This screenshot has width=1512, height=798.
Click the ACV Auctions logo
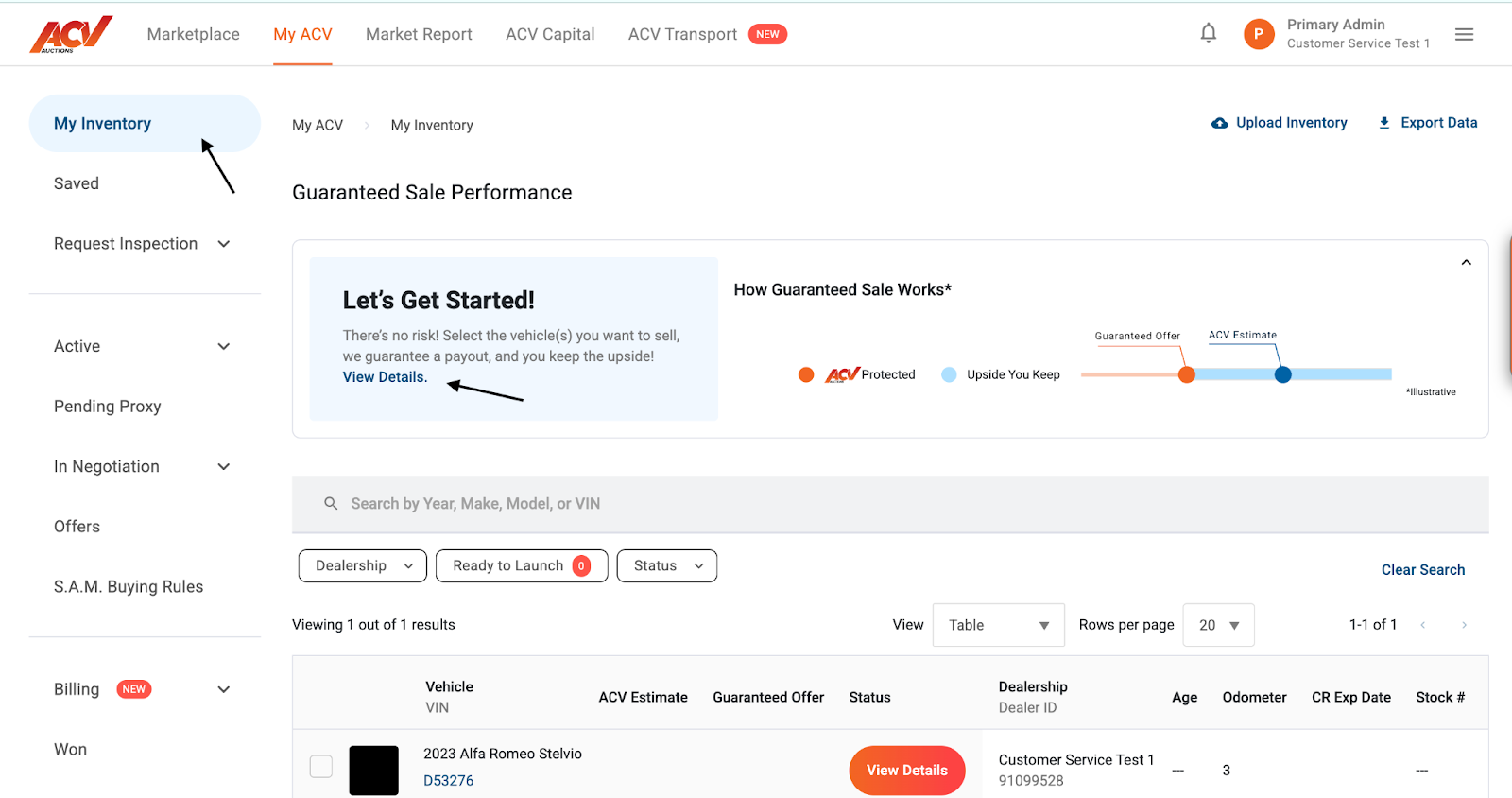[x=71, y=34]
